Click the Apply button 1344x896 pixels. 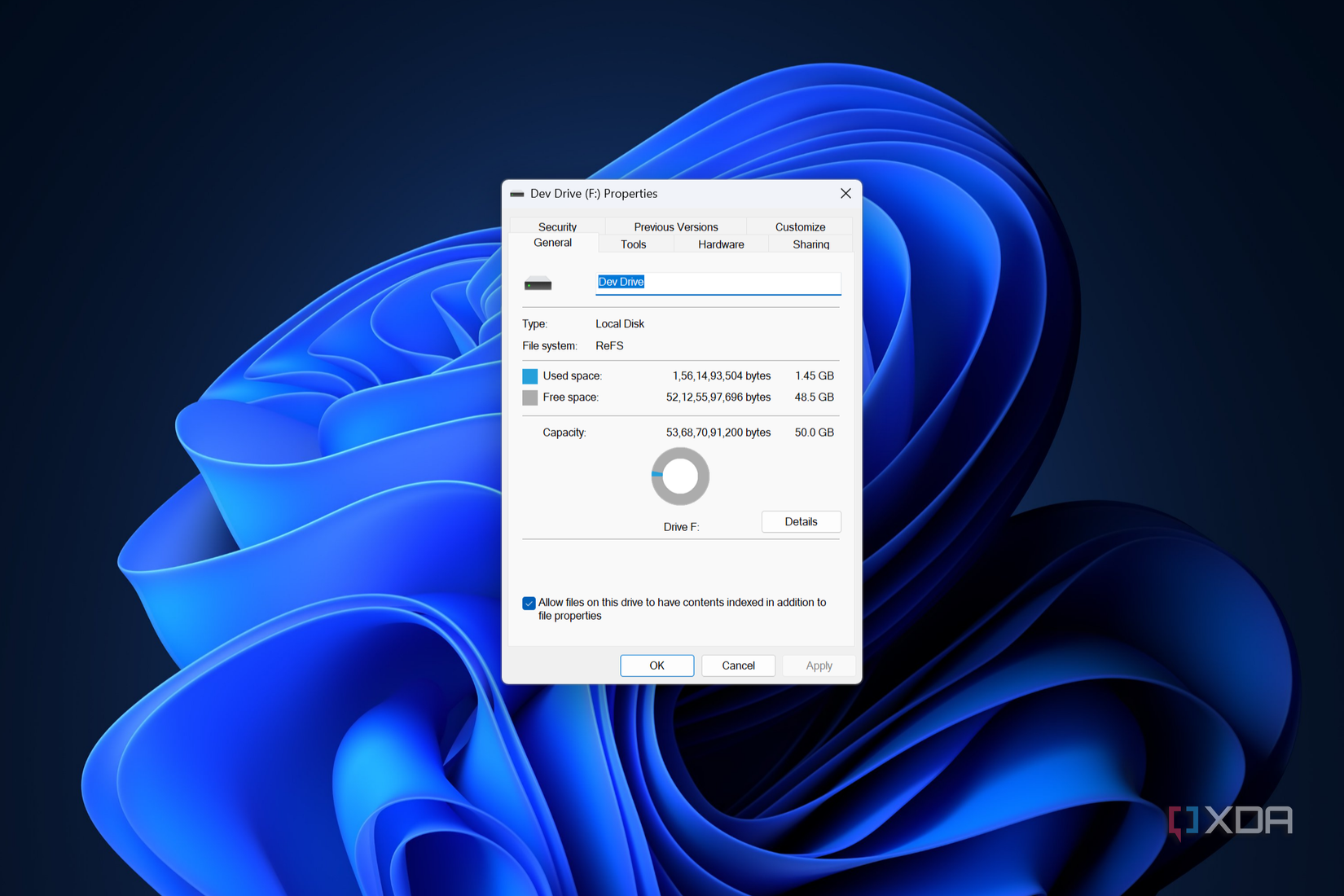(819, 665)
